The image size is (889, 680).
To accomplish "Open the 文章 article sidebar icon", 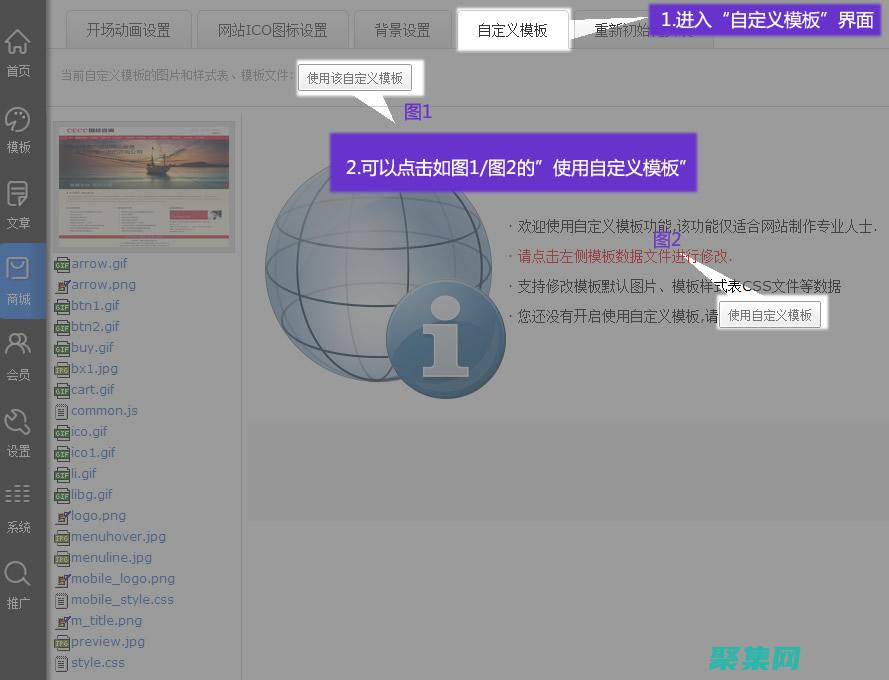I will (18, 195).
